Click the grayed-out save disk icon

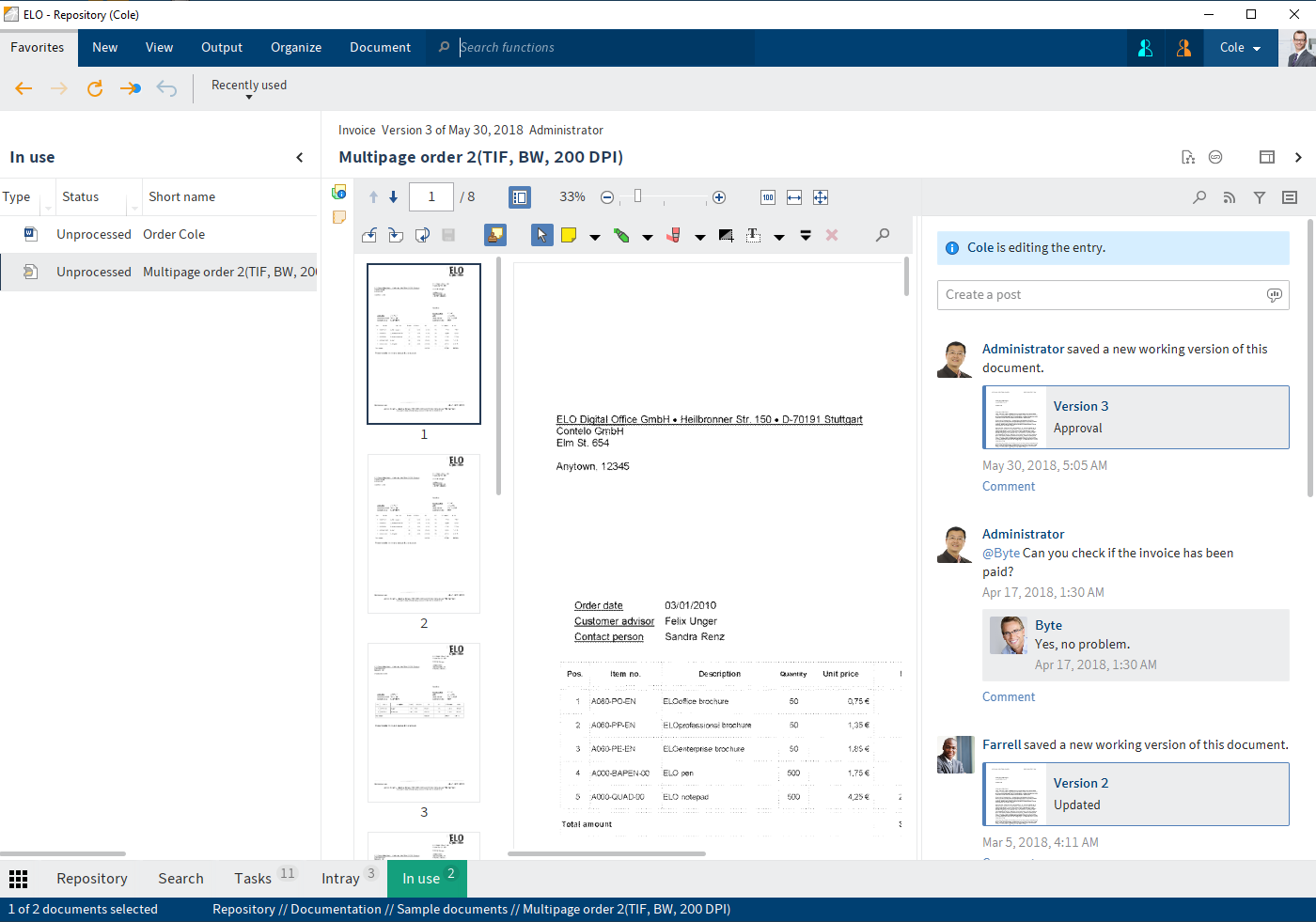tap(448, 235)
